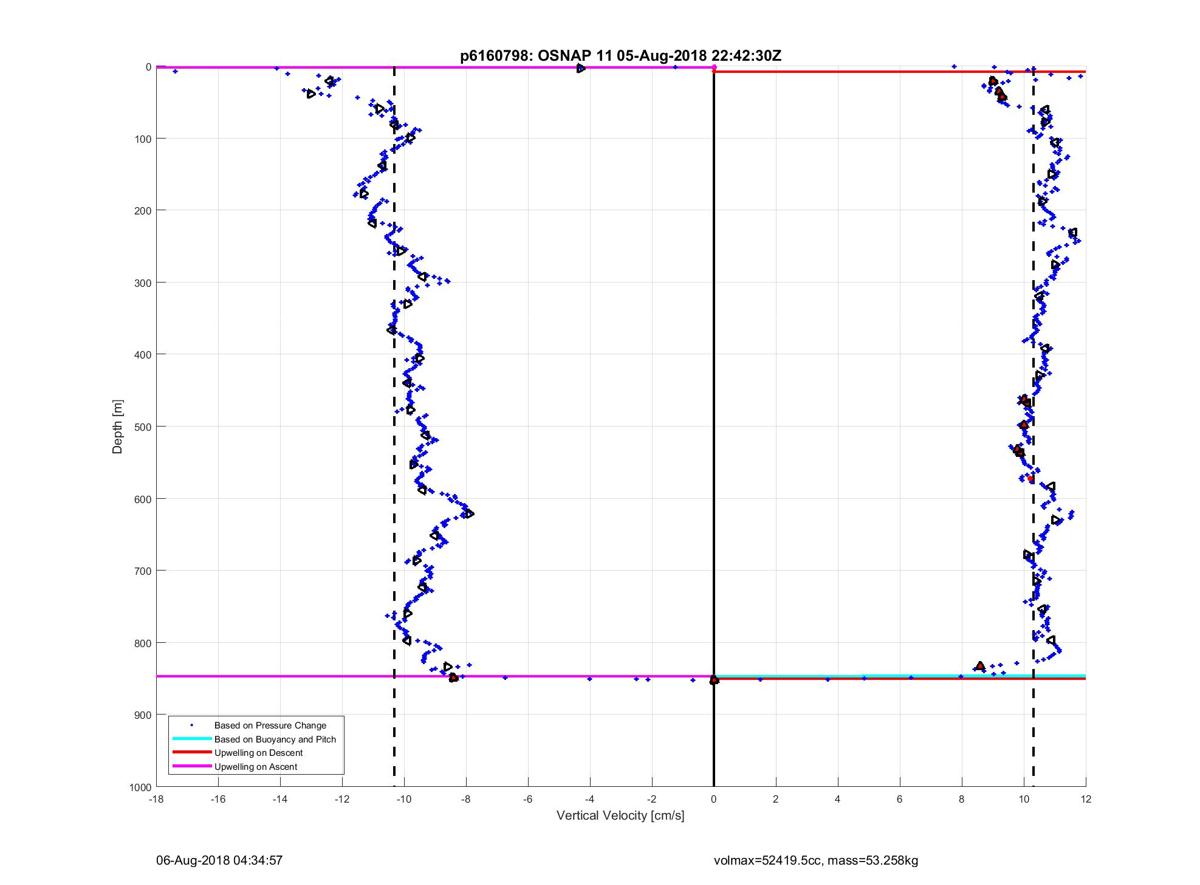This screenshot has width=1200, height=885.
Task: Click the "-2" x-axis tick label
Action: coord(651,799)
